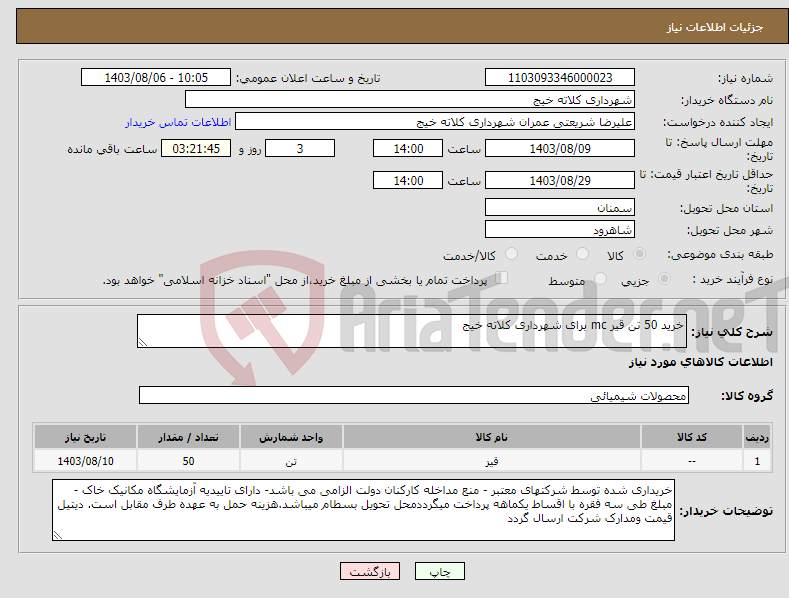Click the resize handle of buyer notes
This screenshot has height=598, width=789.
[58, 535]
